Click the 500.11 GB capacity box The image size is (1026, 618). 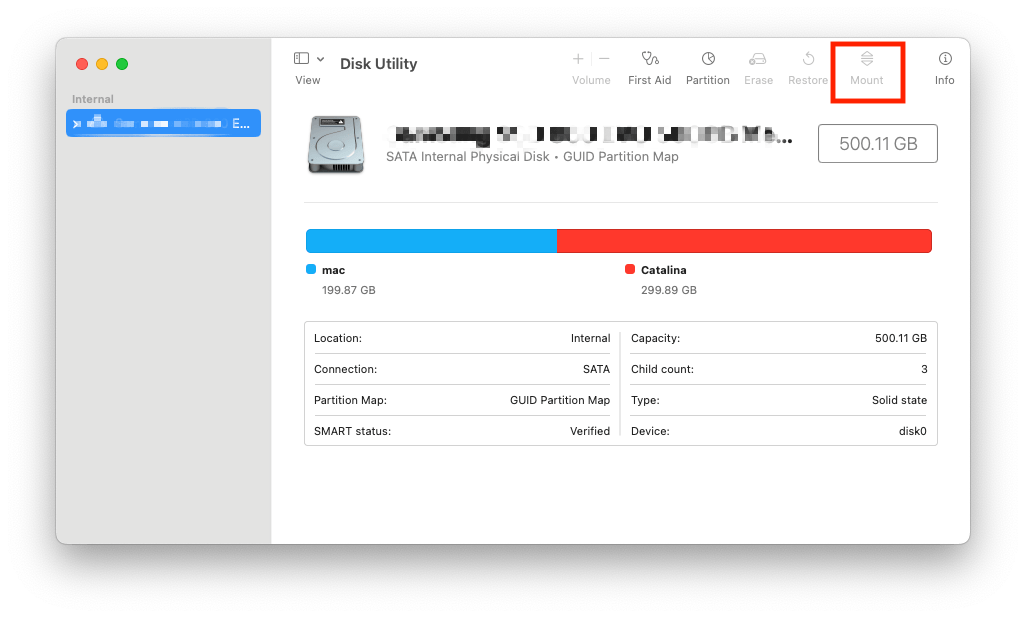coord(877,143)
